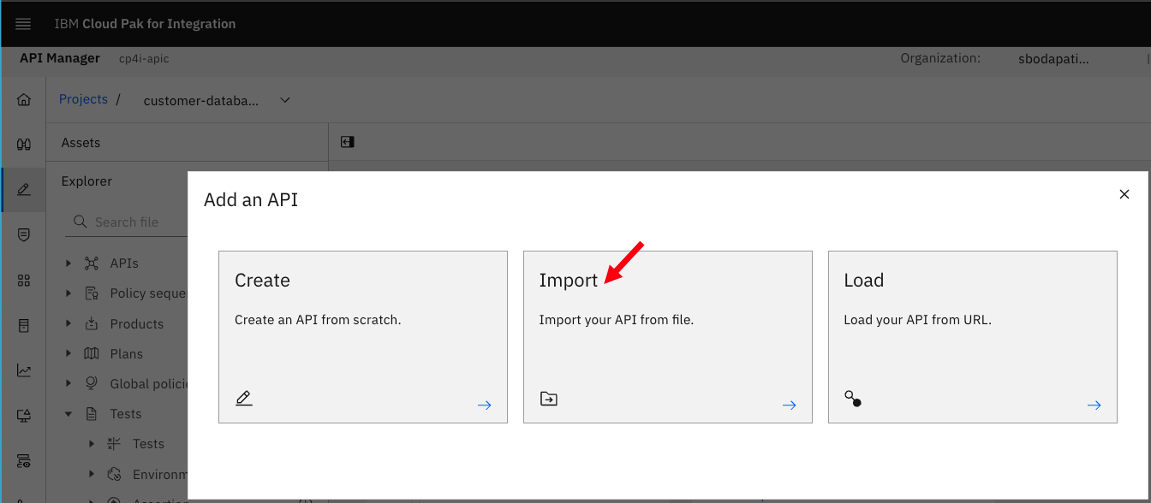Open the shield icon in sidebar
The image size is (1151, 503).
pyautogui.click(x=23, y=235)
